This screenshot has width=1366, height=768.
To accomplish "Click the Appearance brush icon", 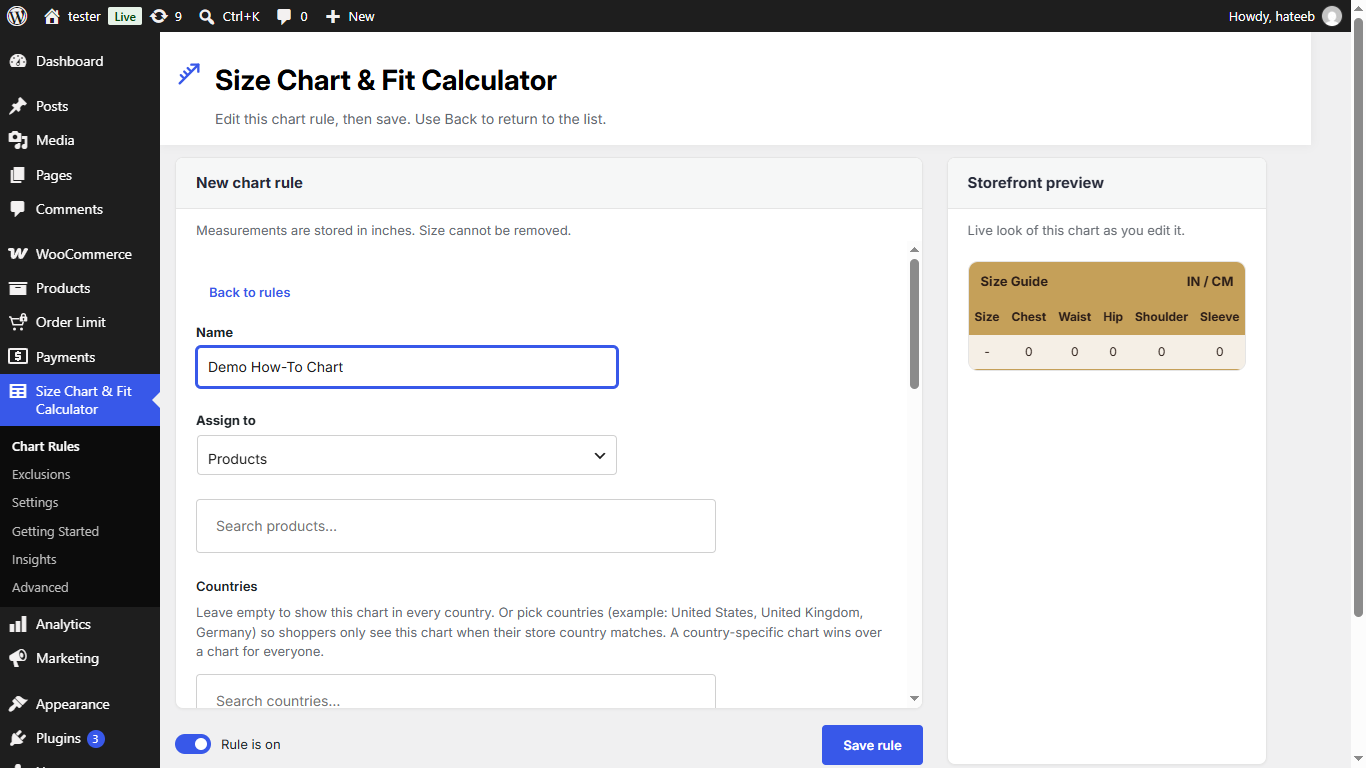I will coord(18,704).
